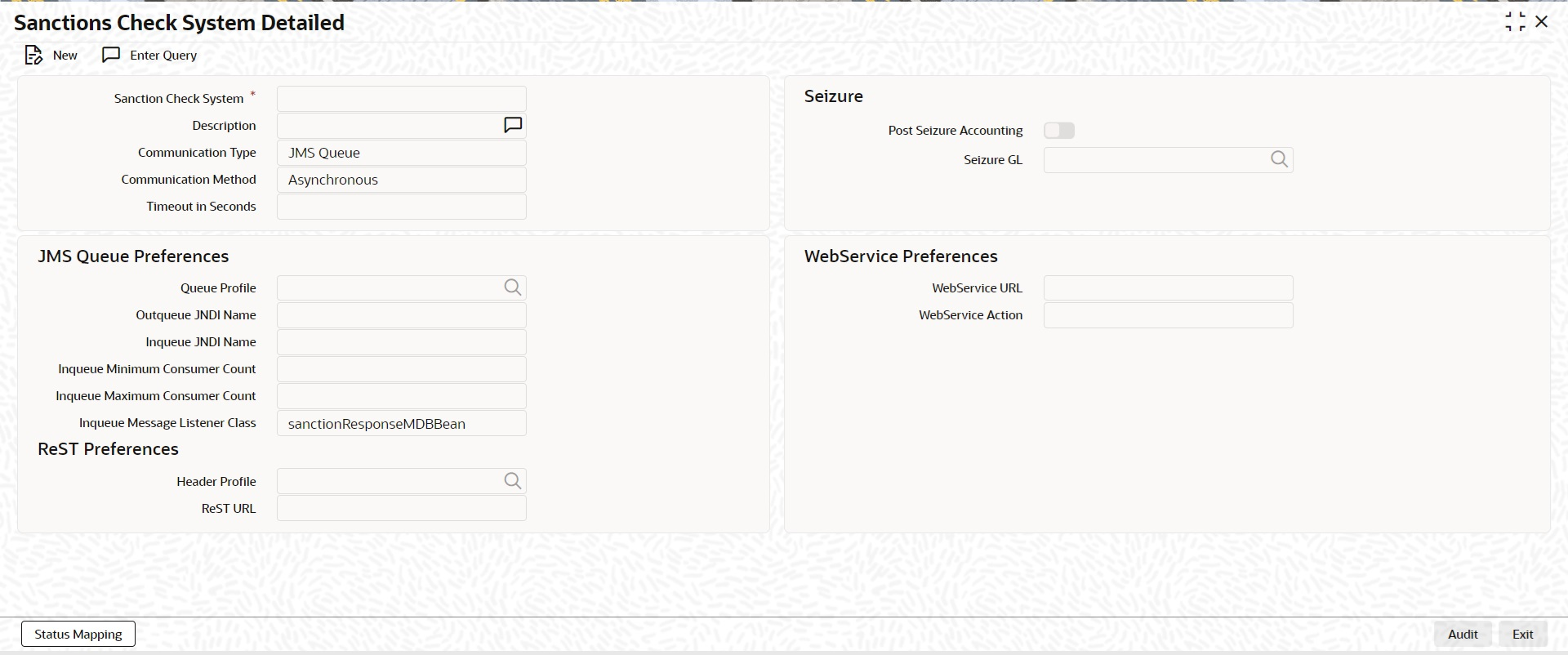Focus Inqueue Maximum Consumer Count field
Viewport: 1568px width, 655px height.
pyautogui.click(x=402, y=396)
